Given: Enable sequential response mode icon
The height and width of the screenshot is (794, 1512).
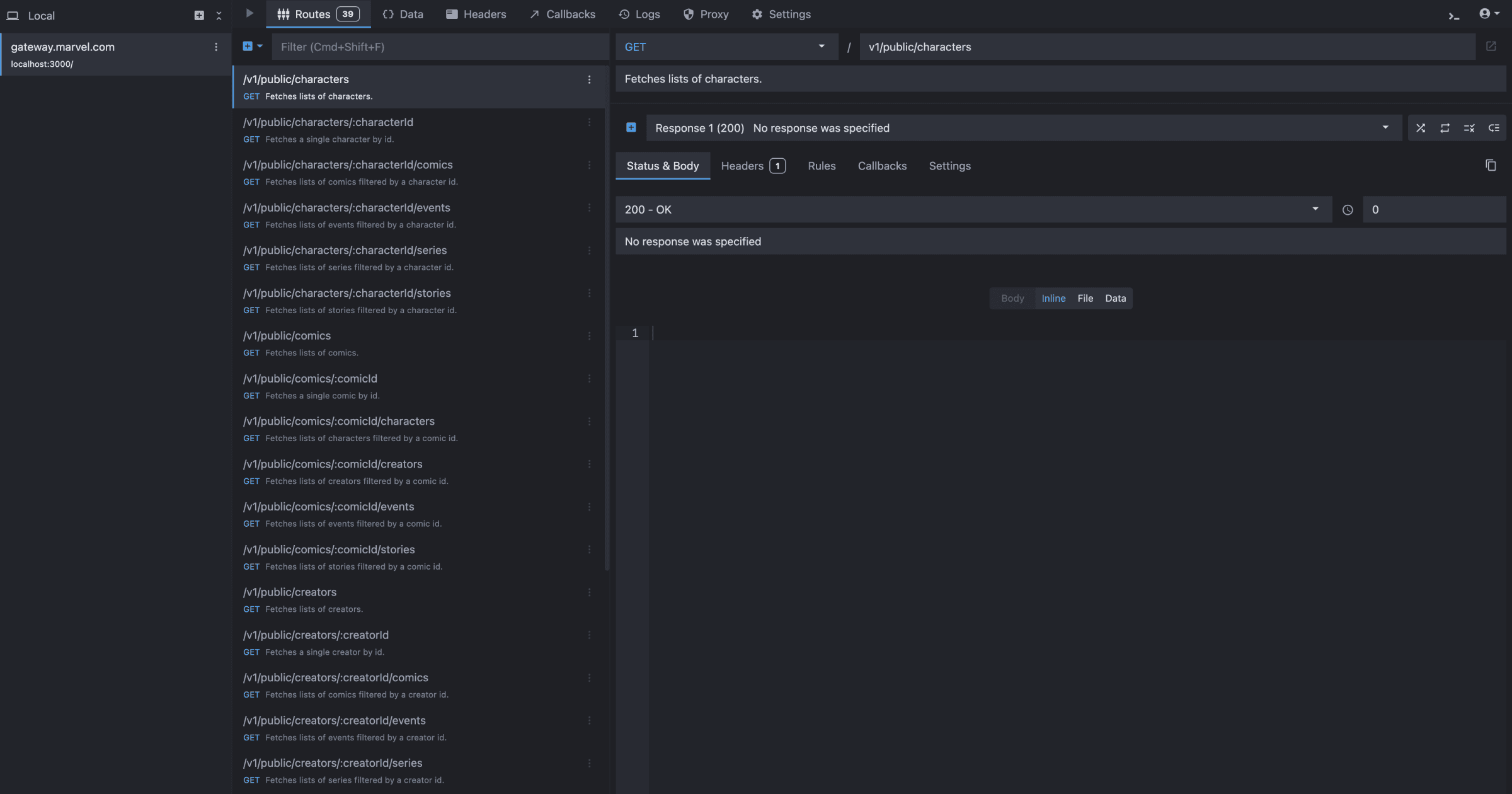Looking at the screenshot, I should [1445, 128].
